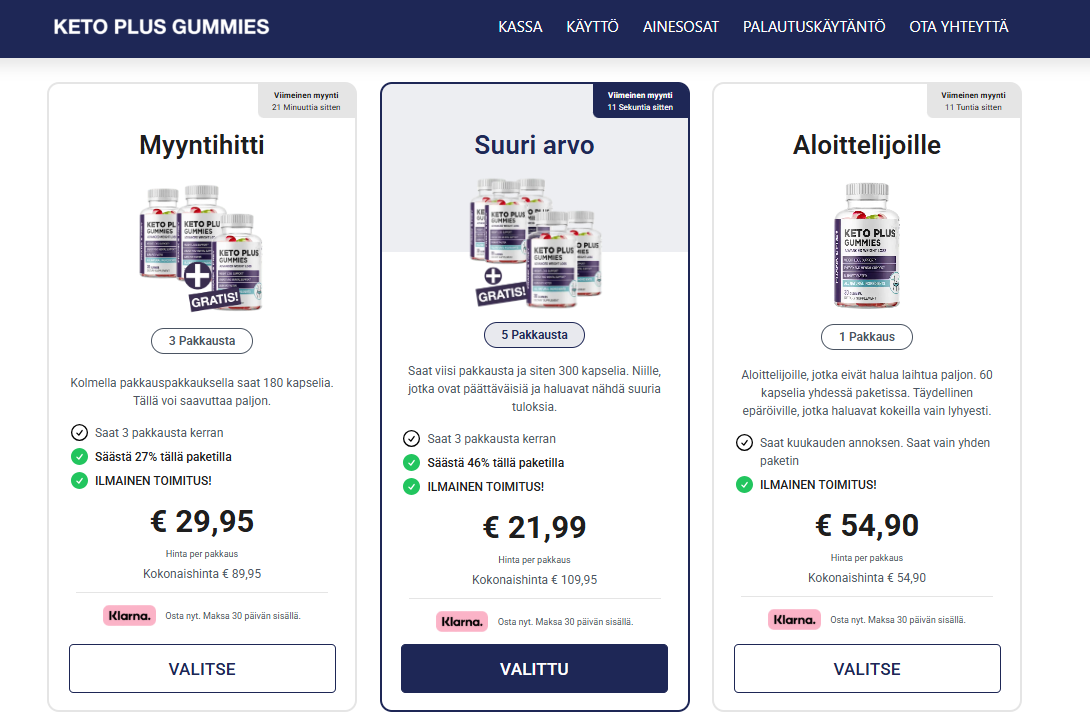Viewport: 1090px width, 717px height.
Task: Click the Keto Plus Gummies site logo
Action: coord(161,27)
